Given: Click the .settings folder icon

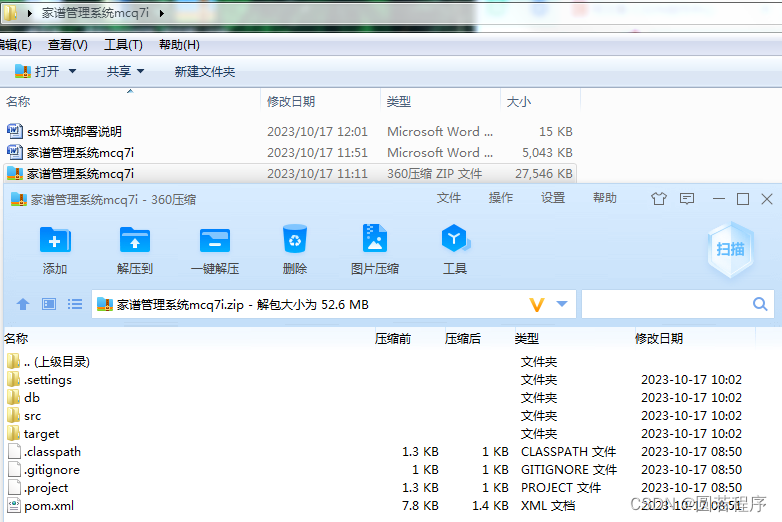Looking at the screenshot, I should [x=14, y=379].
